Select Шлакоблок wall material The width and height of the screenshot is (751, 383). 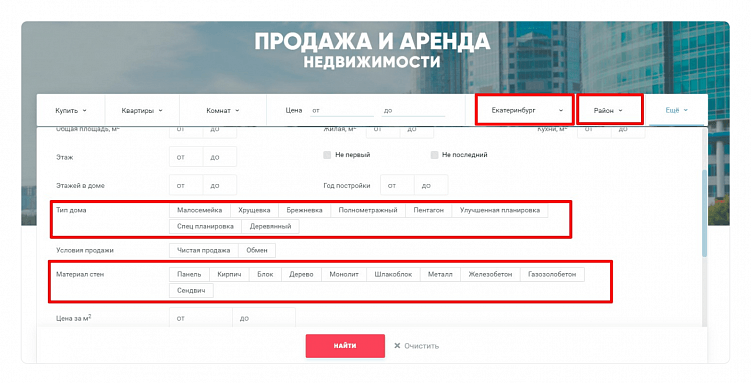[393, 274]
